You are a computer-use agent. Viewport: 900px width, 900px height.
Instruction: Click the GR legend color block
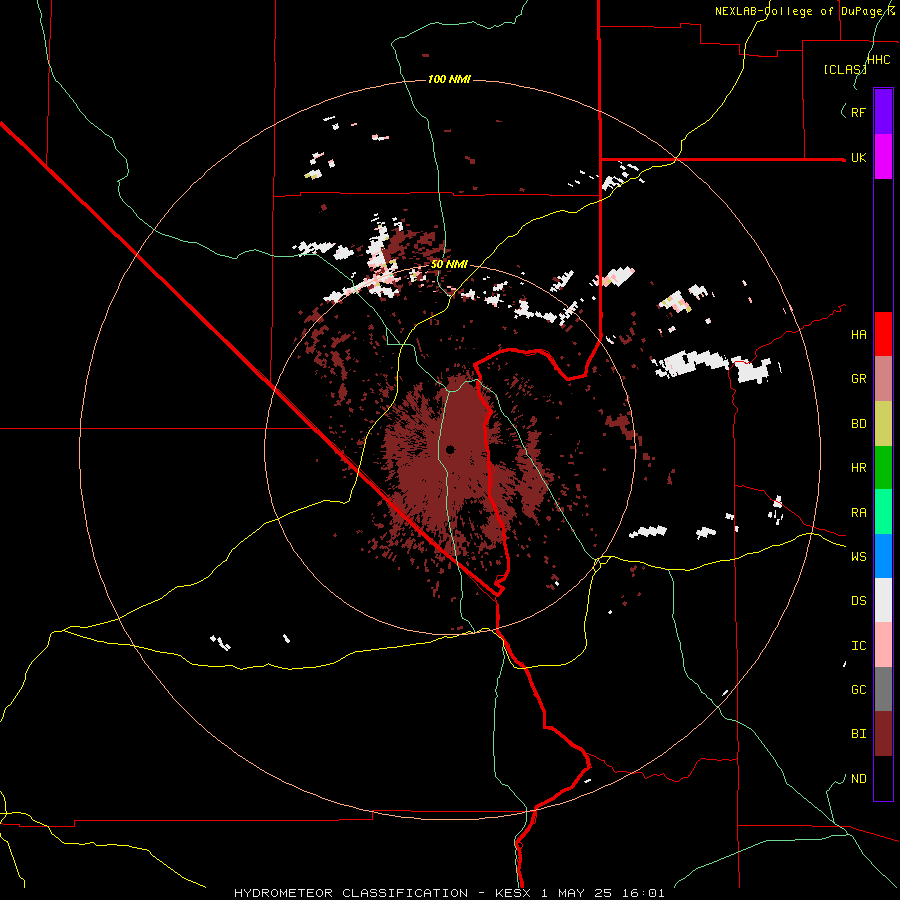pyautogui.click(x=883, y=379)
